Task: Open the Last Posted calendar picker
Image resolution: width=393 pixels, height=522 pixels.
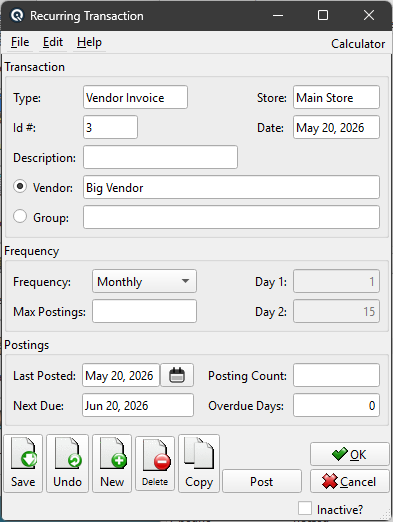Action: [177, 375]
